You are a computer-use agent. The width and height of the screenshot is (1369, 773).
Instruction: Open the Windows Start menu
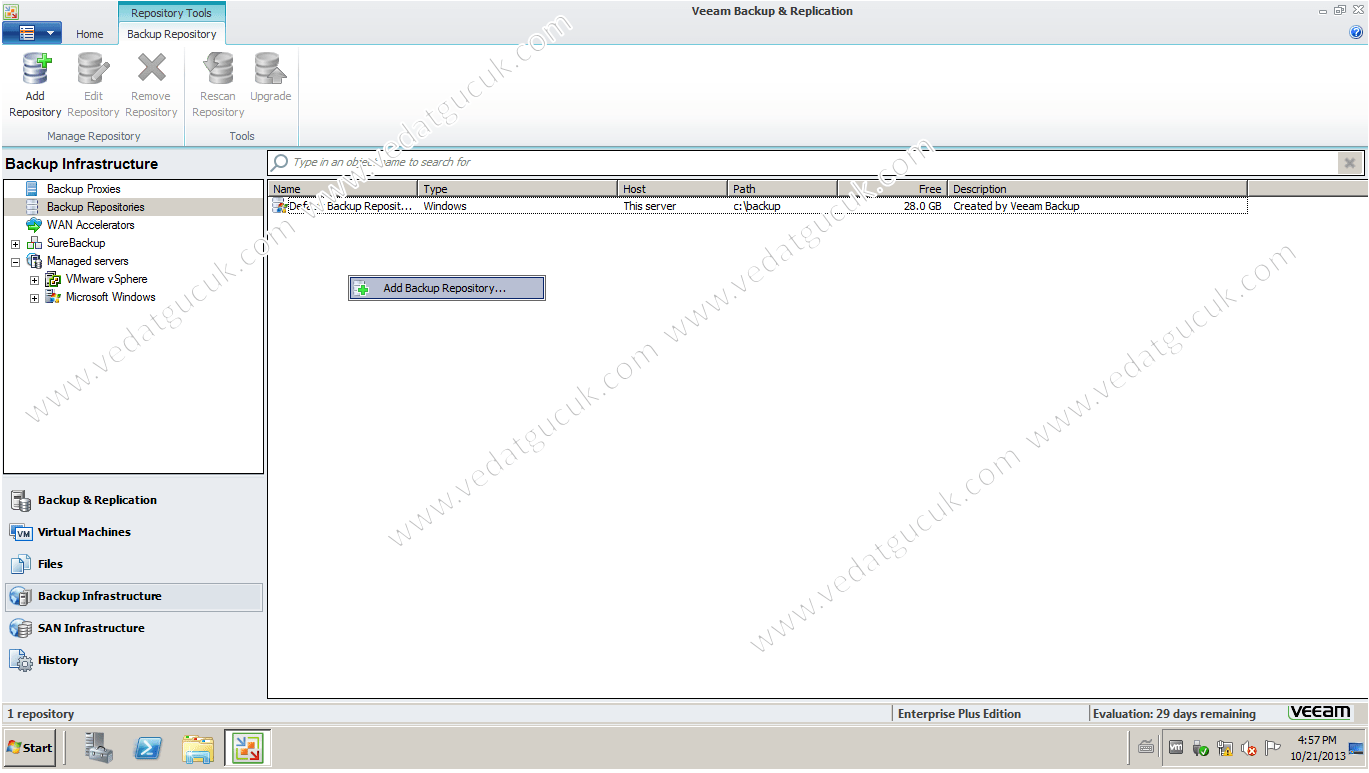click(30, 748)
